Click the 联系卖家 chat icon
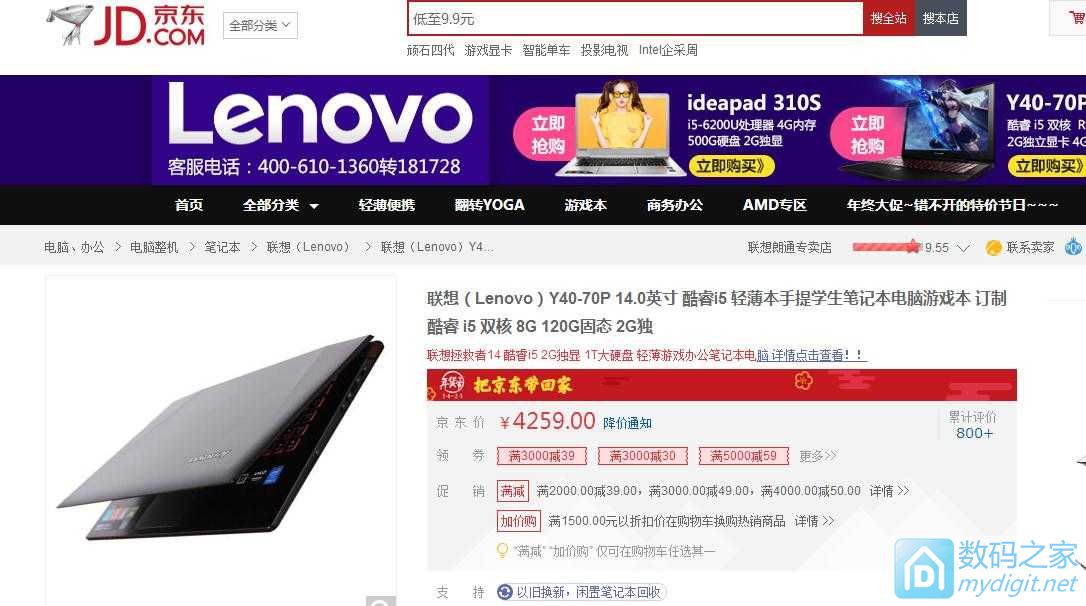The image size is (1086, 606). point(993,247)
